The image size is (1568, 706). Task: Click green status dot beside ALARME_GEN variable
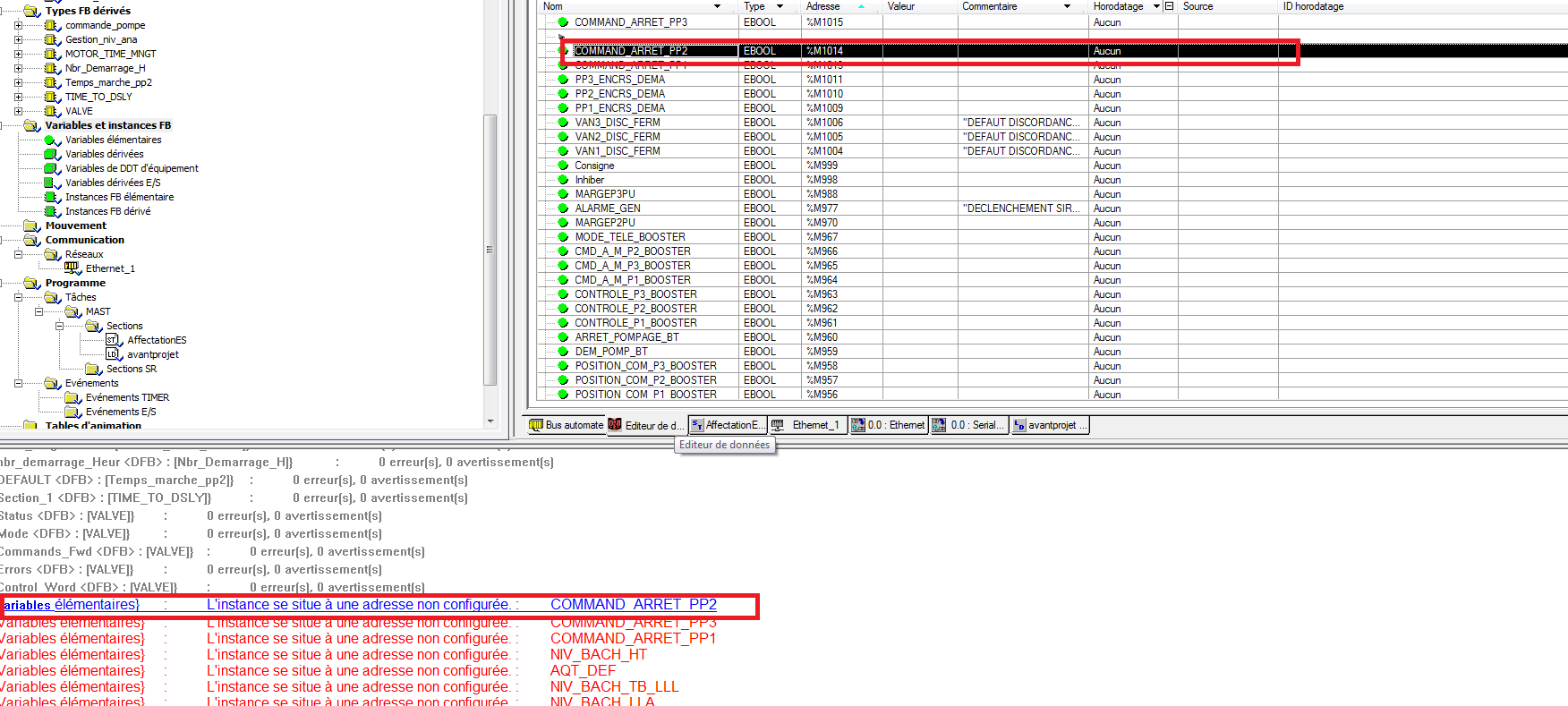tap(563, 208)
